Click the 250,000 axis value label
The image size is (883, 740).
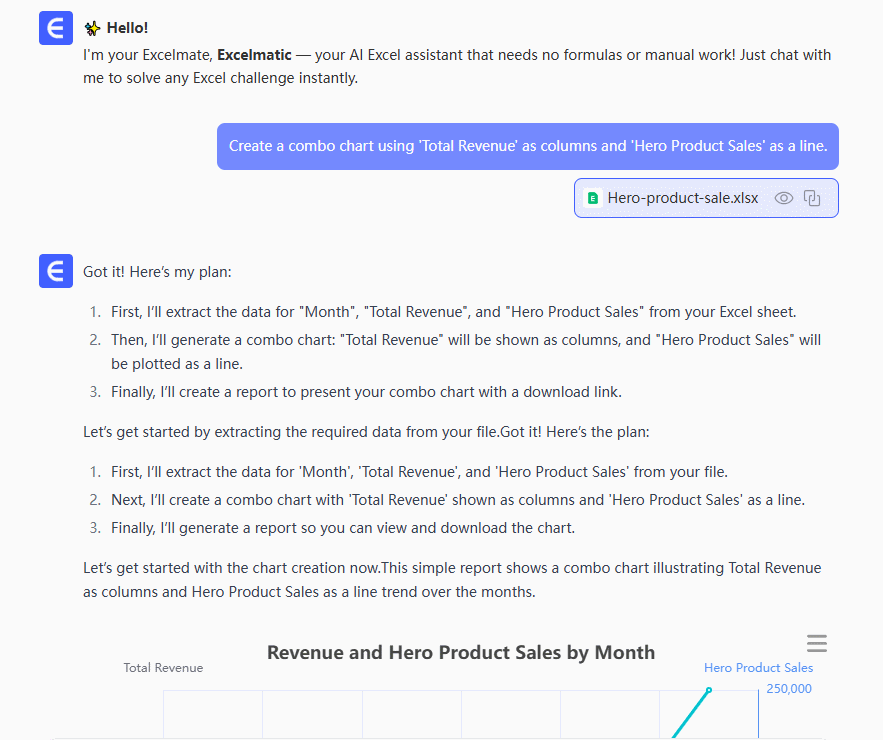[x=789, y=688]
